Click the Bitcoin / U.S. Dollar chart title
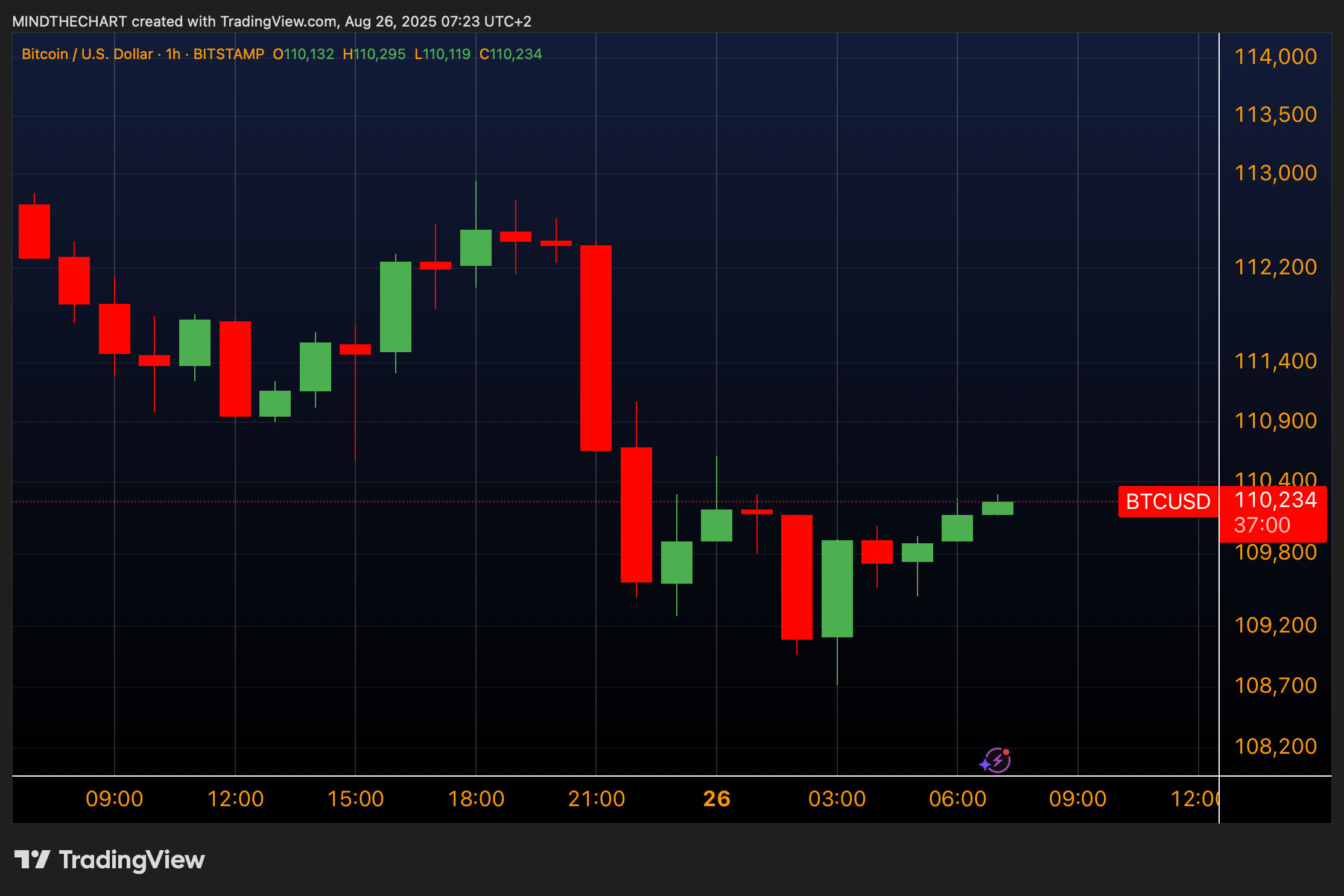 (x=87, y=54)
